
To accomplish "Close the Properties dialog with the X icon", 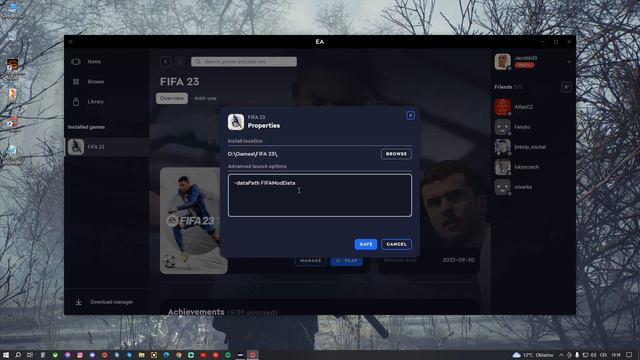I will click(x=410, y=116).
